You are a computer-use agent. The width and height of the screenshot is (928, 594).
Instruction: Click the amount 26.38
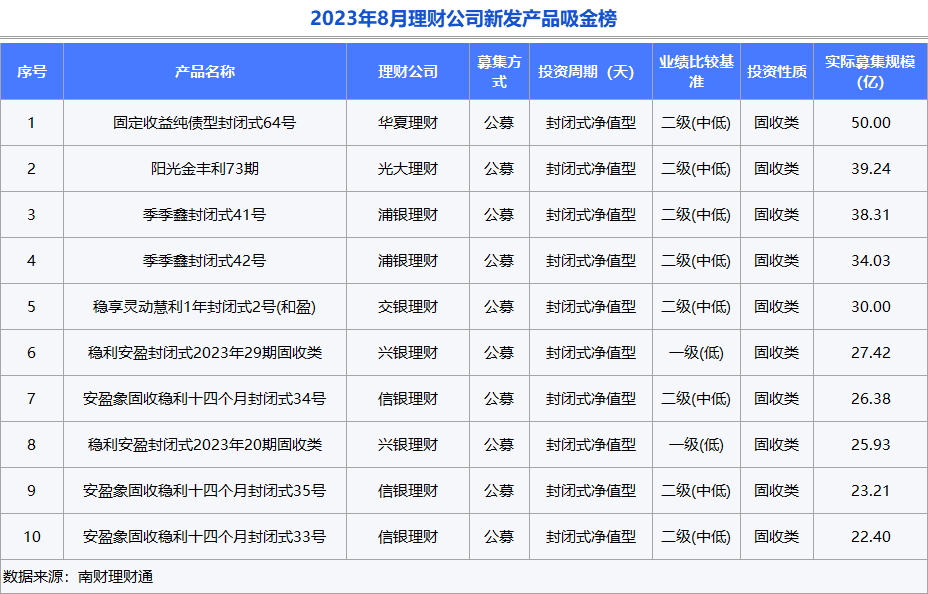tap(871, 399)
